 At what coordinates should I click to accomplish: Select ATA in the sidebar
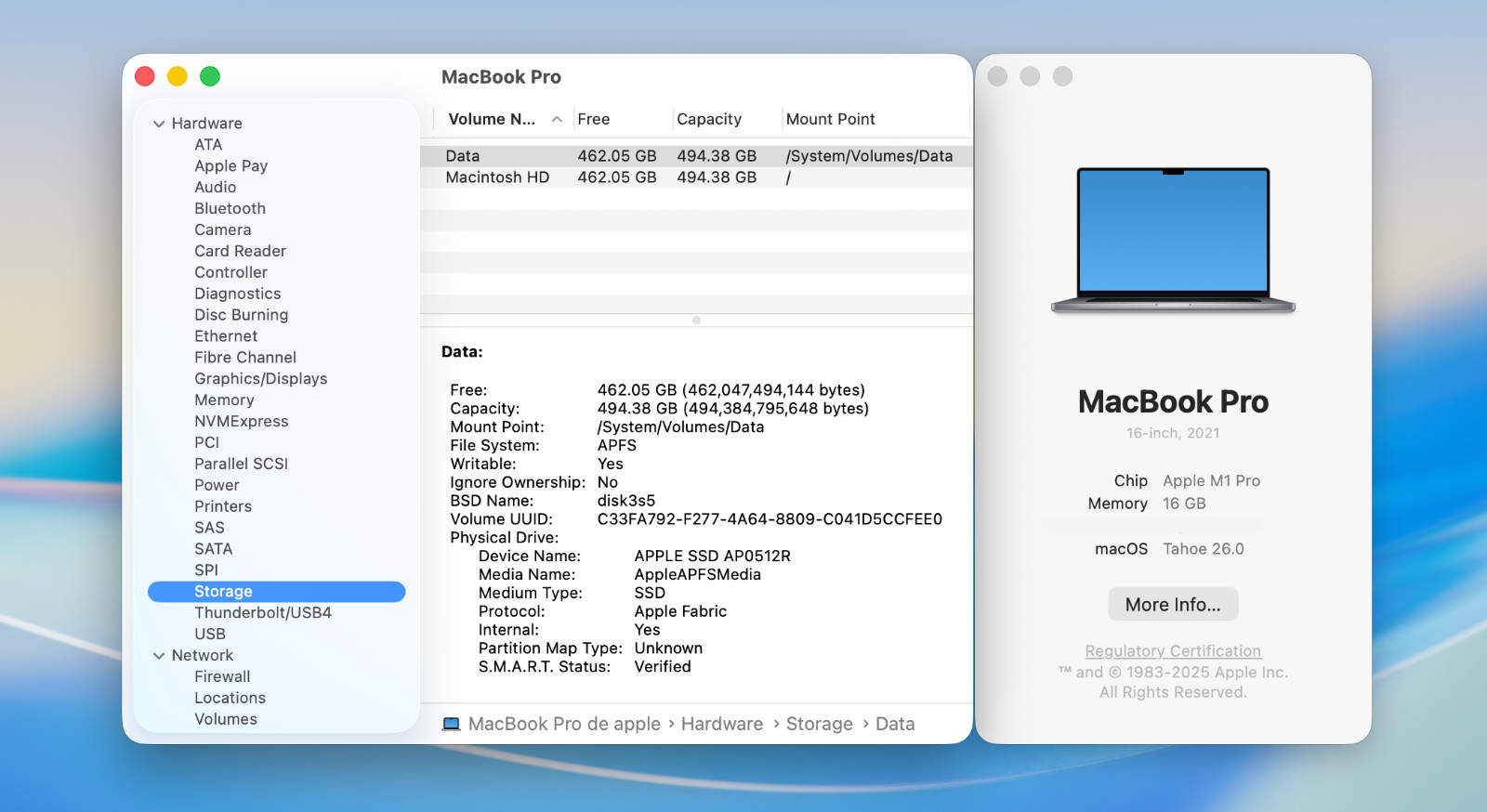(x=208, y=145)
